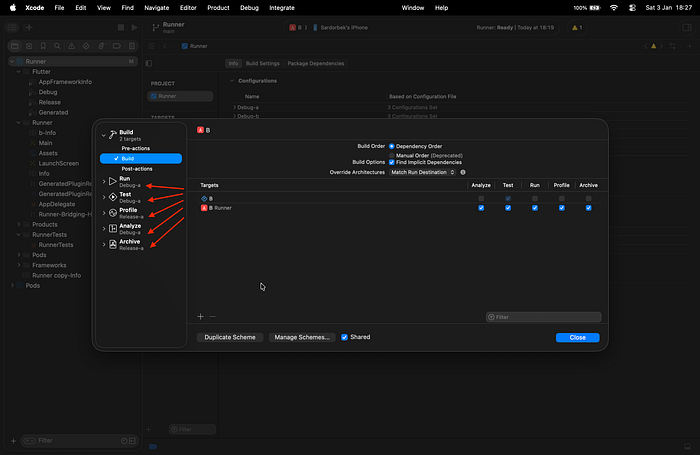This screenshot has width=700, height=455.
Task: Open the report navigator icon
Action: click(132, 46)
